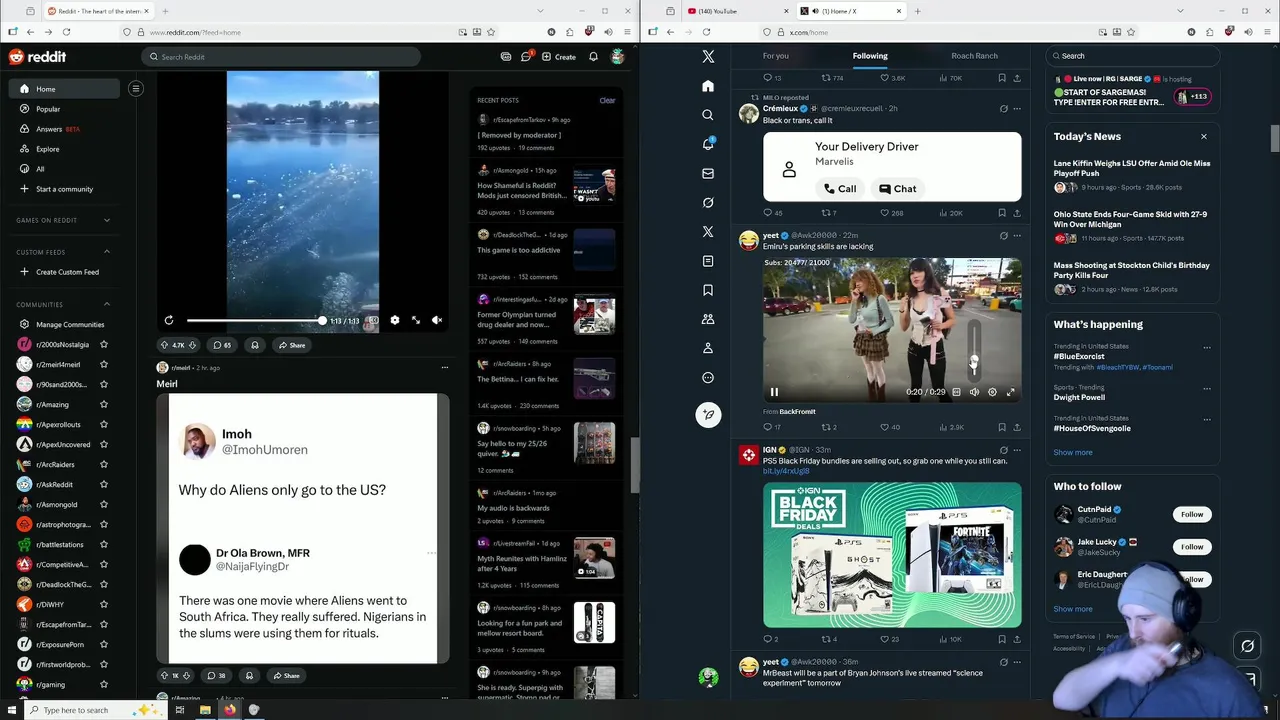Upvote the Reddit video post with 4.7K
This screenshot has width=1280, height=720.
(x=164, y=345)
